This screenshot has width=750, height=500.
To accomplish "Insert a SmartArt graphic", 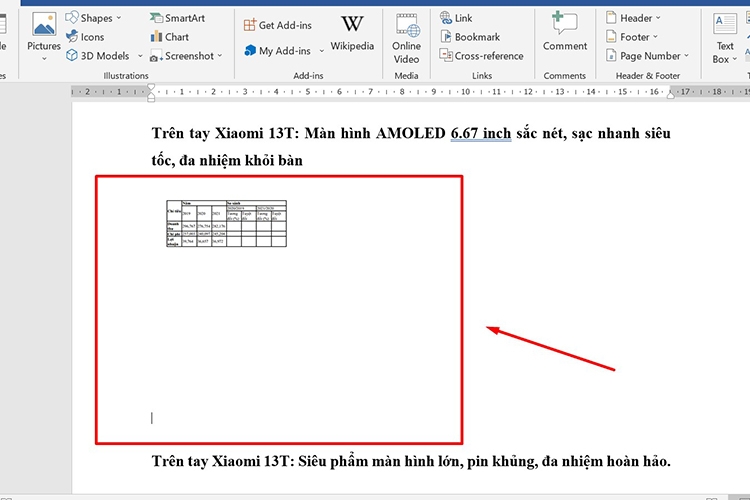I will pyautogui.click(x=177, y=18).
